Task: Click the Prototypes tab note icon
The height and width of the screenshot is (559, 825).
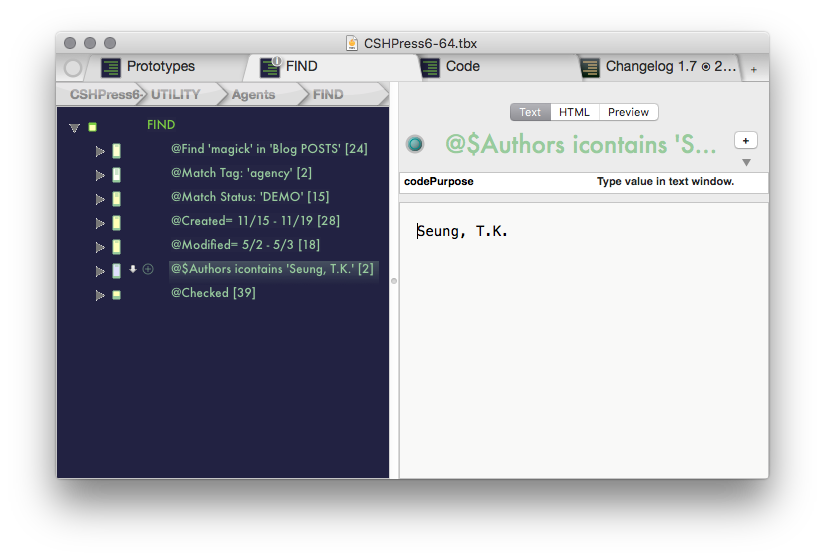Action: pos(110,67)
